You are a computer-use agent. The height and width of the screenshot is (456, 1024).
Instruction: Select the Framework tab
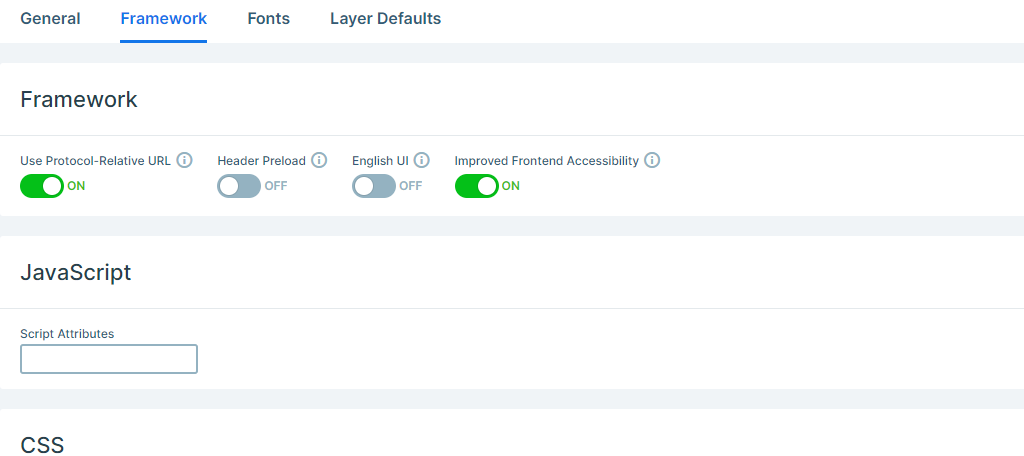click(x=164, y=19)
